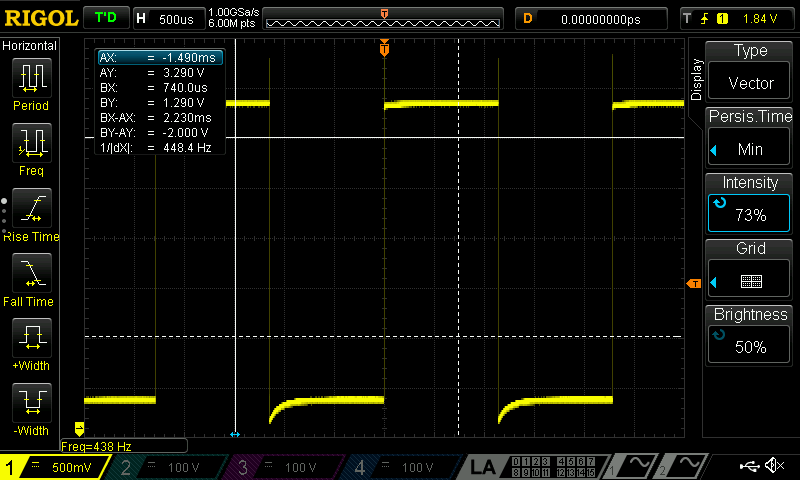Open the Type menu showing Vector
800x480 pixels.
[x=749, y=71]
